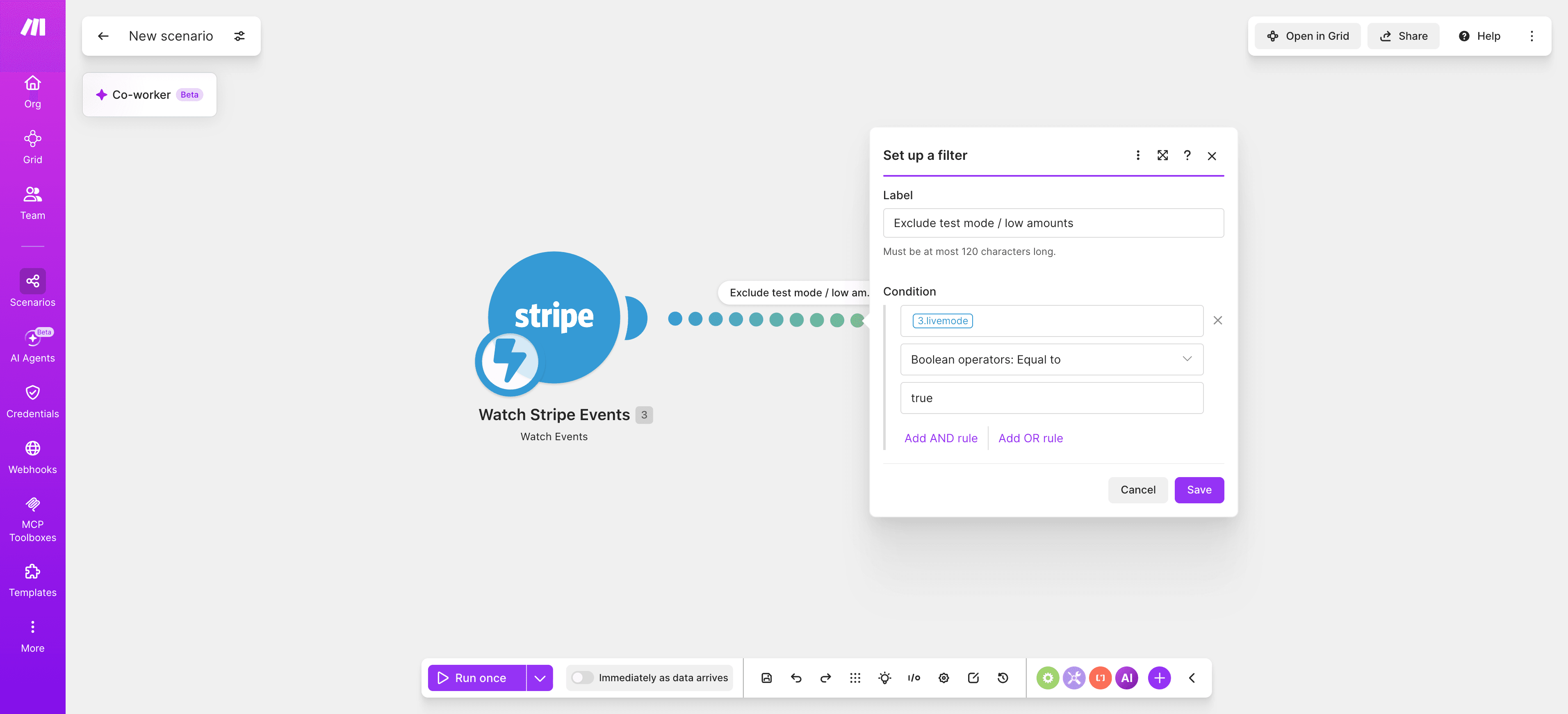Open Templates library
This screenshot has height=714, width=1568.
(33, 581)
